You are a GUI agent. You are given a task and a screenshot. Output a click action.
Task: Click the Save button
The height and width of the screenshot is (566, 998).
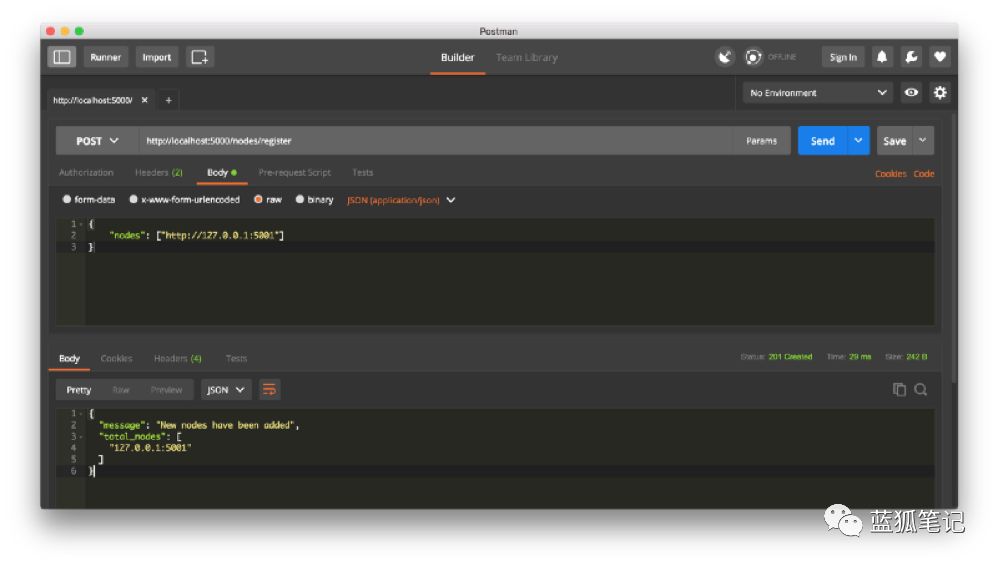tap(894, 141)
